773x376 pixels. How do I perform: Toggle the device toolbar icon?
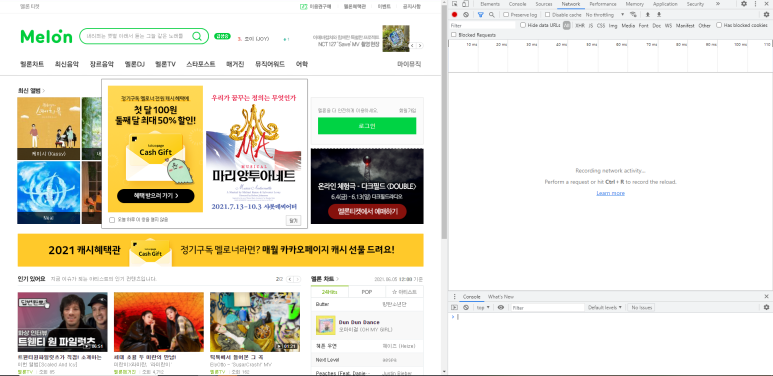pyautogui.click(x=465, y=4)
